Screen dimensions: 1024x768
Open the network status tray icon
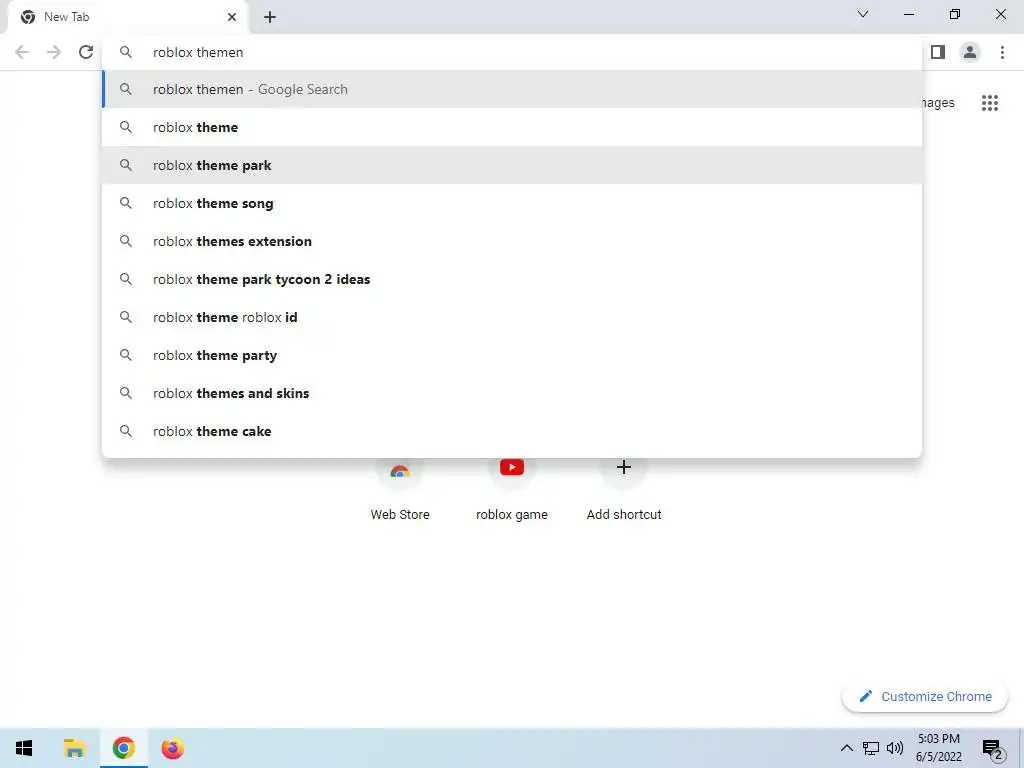click(x=871, y=748)
